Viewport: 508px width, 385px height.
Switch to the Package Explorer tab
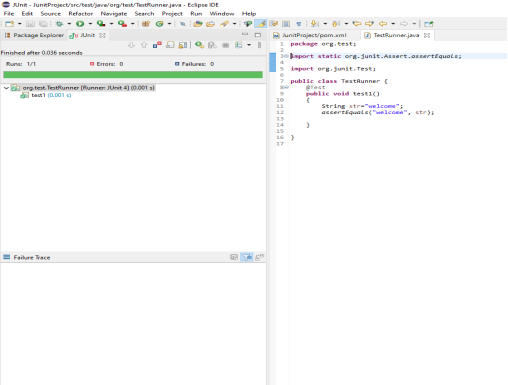34,35
